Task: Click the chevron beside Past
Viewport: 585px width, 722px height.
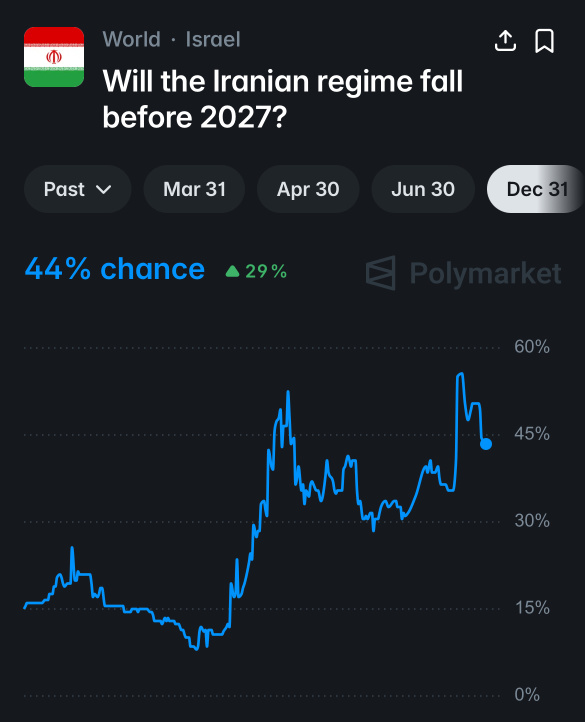Action: pos(104,189)
